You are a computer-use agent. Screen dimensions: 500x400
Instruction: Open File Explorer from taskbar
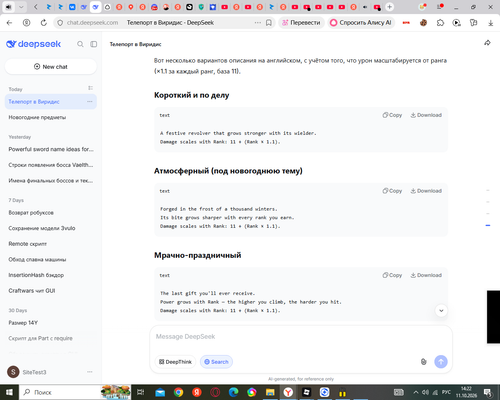(270, 392)
